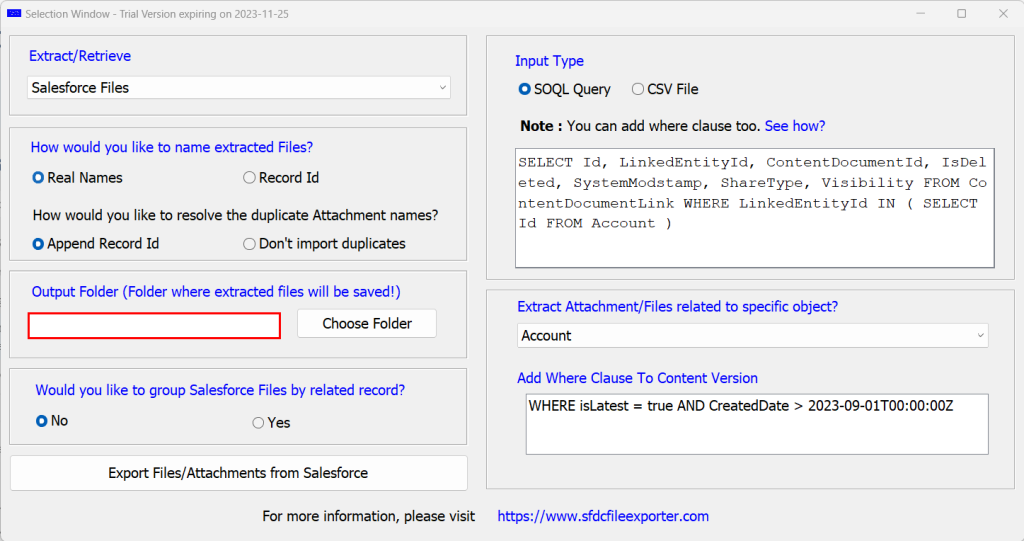Expand the Account object dropdown
Screen dimensions: 1024x541
(752, 336)
